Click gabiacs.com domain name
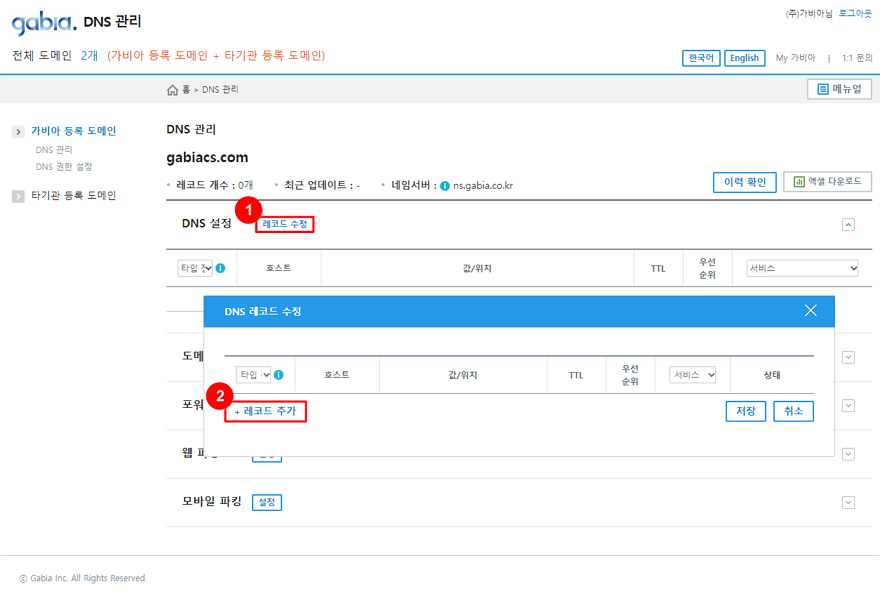This screenshot has width=880, height=610. tap(207, 158)
